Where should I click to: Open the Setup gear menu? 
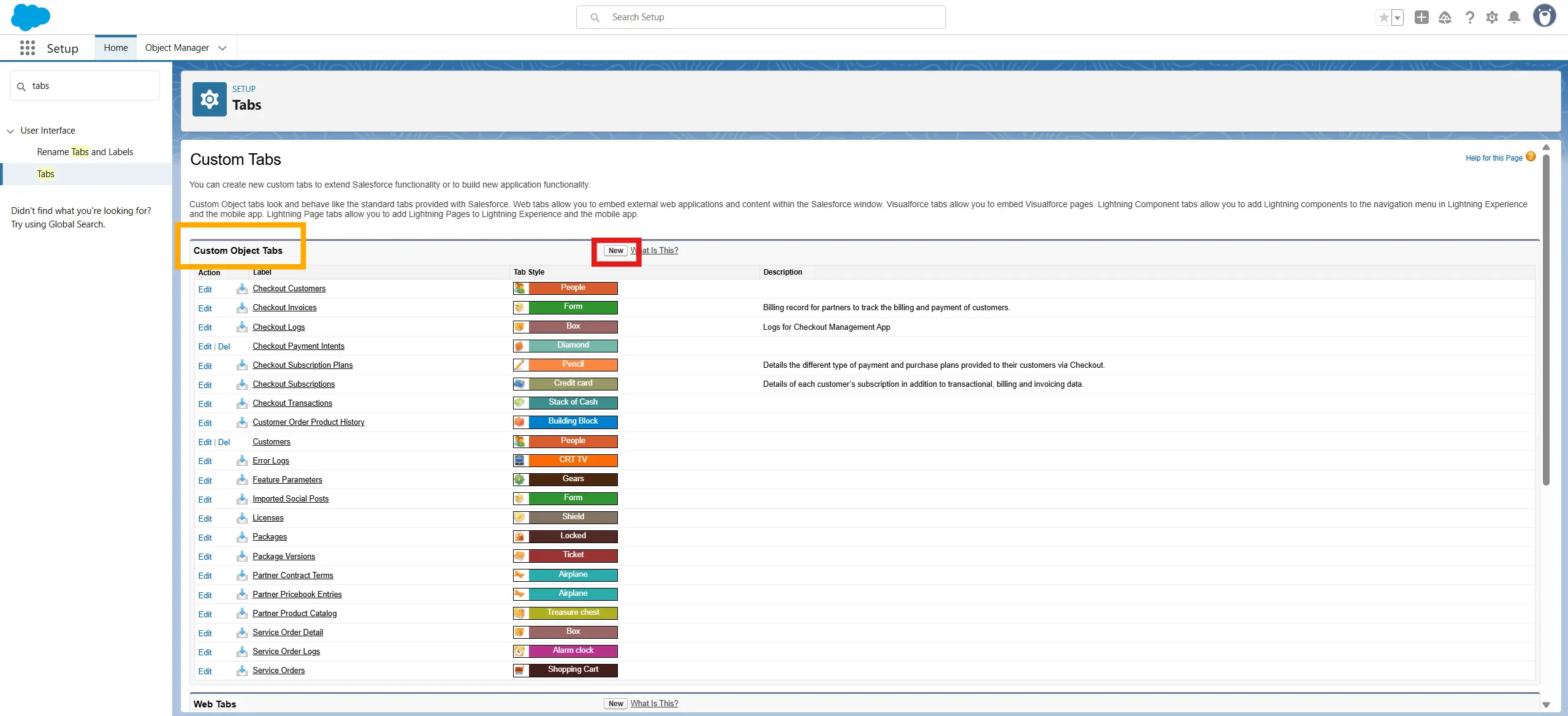pyautogui.click(x=1492, y=17)
